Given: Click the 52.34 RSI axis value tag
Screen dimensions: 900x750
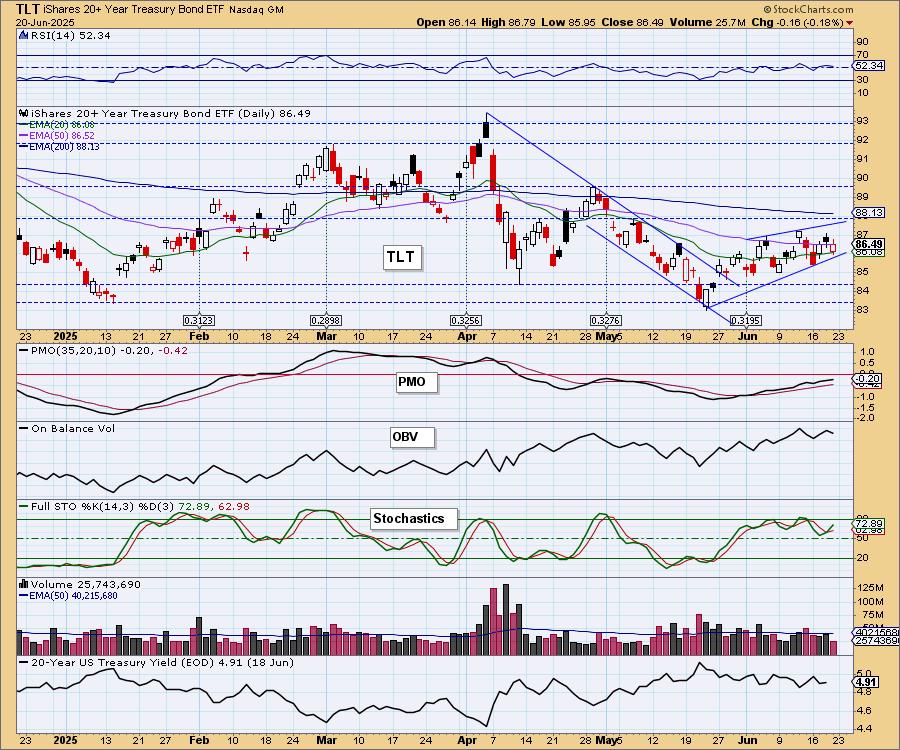Looking at the screenshot, I should [869, 65].
